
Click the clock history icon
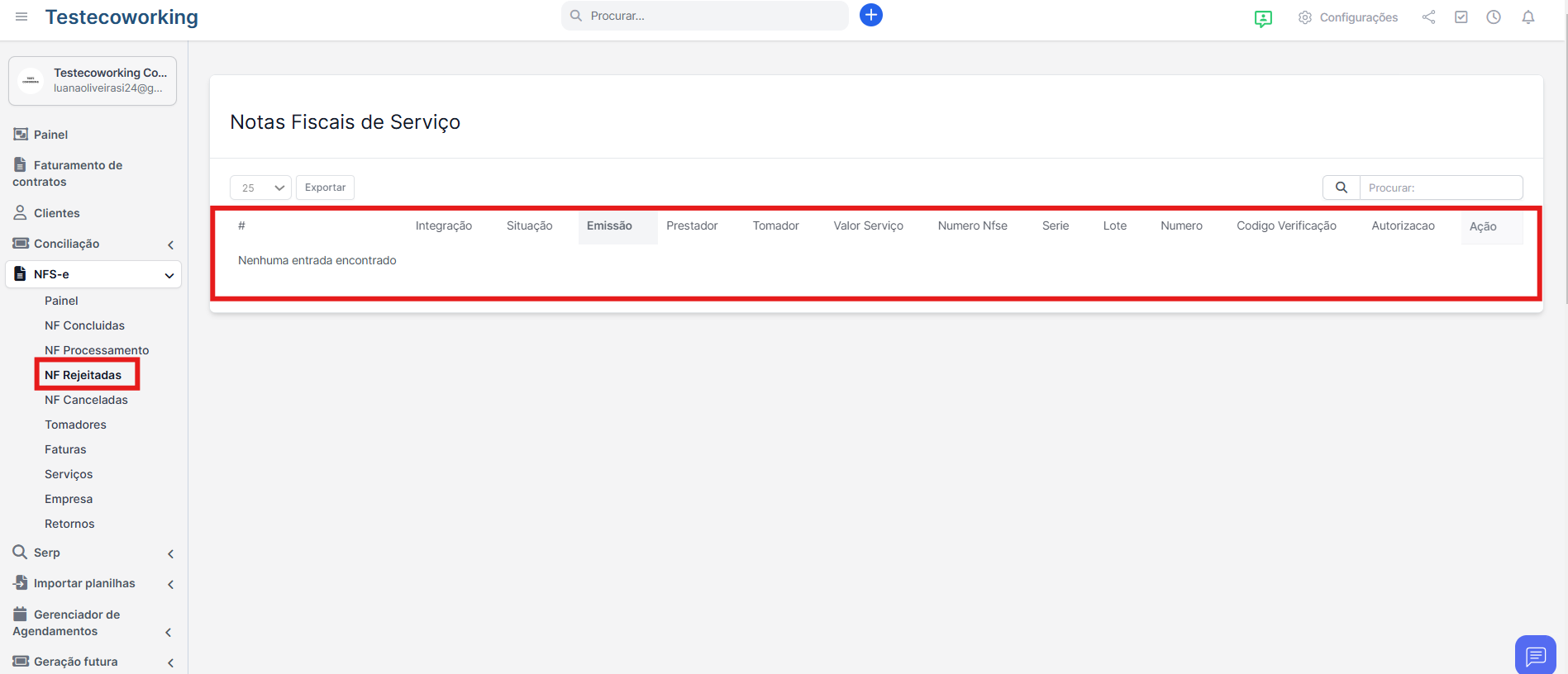[1493, 17]
